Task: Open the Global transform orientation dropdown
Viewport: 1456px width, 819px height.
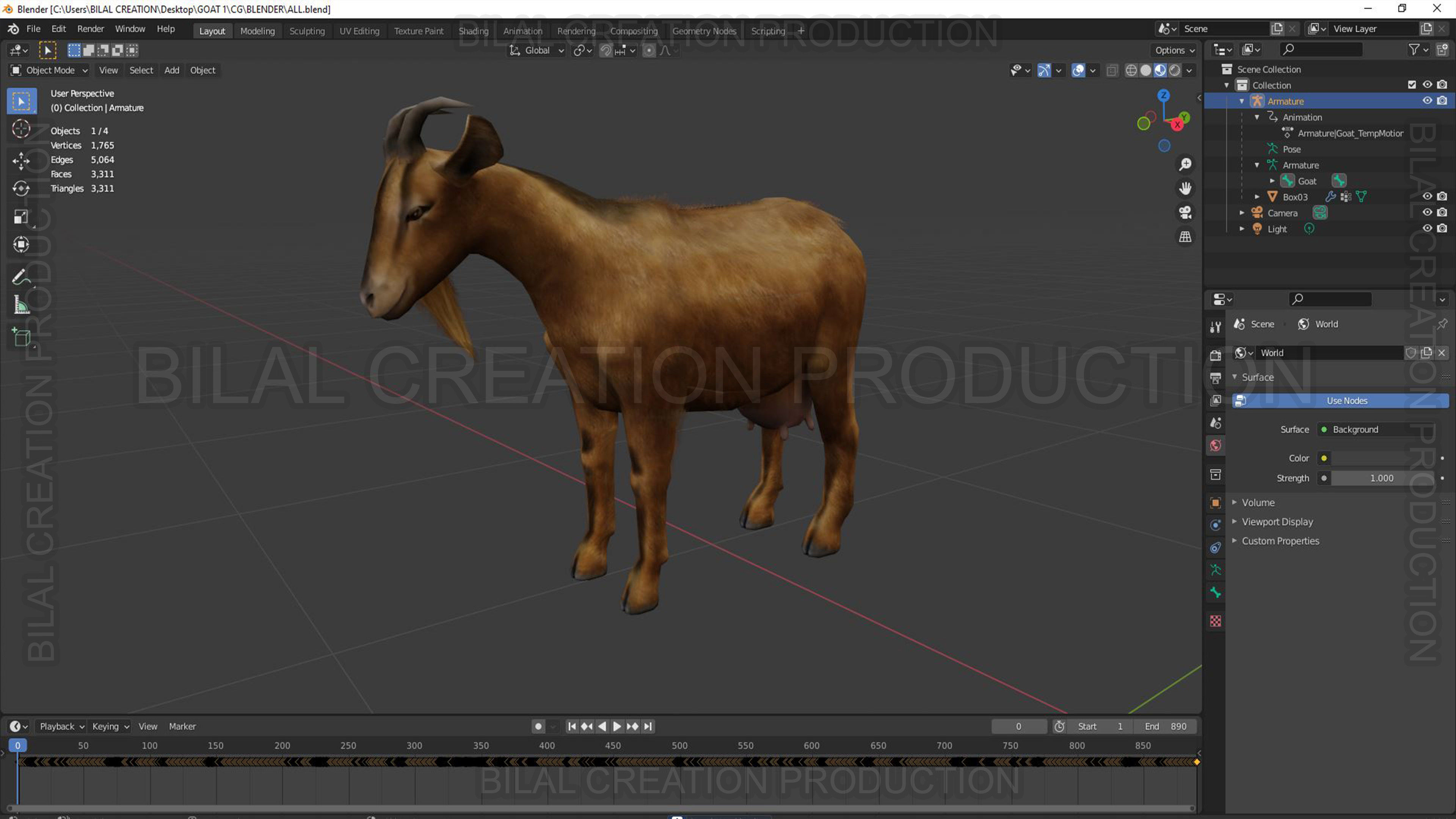Action: [x=537, y=50]
